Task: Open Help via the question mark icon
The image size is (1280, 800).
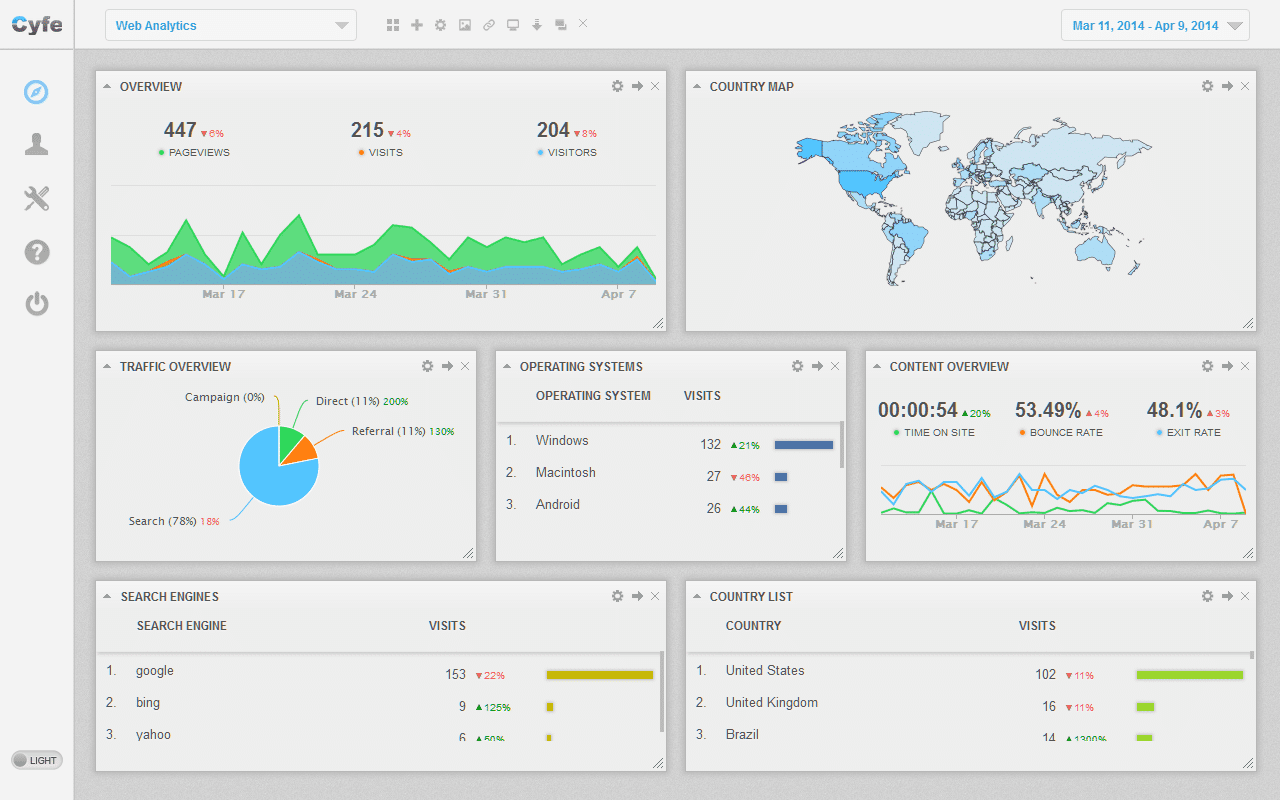Action: click(36, 252)
